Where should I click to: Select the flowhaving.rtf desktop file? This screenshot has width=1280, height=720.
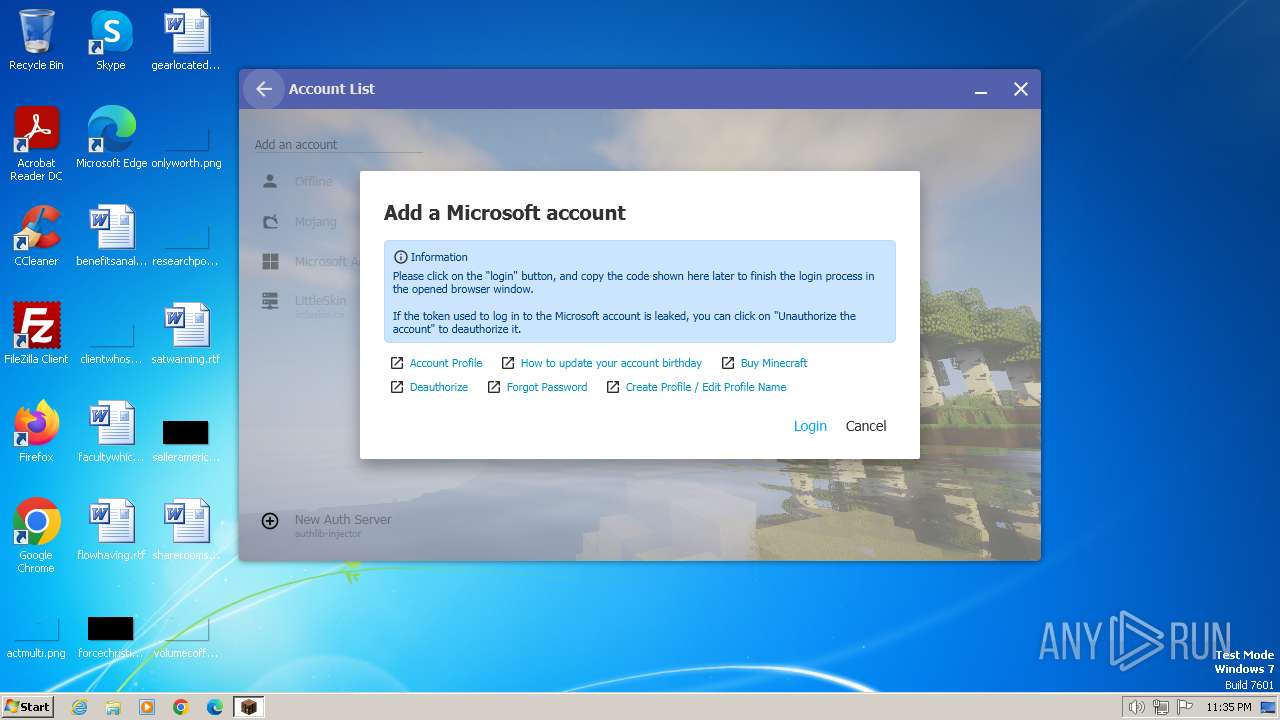tap(111, 531)
